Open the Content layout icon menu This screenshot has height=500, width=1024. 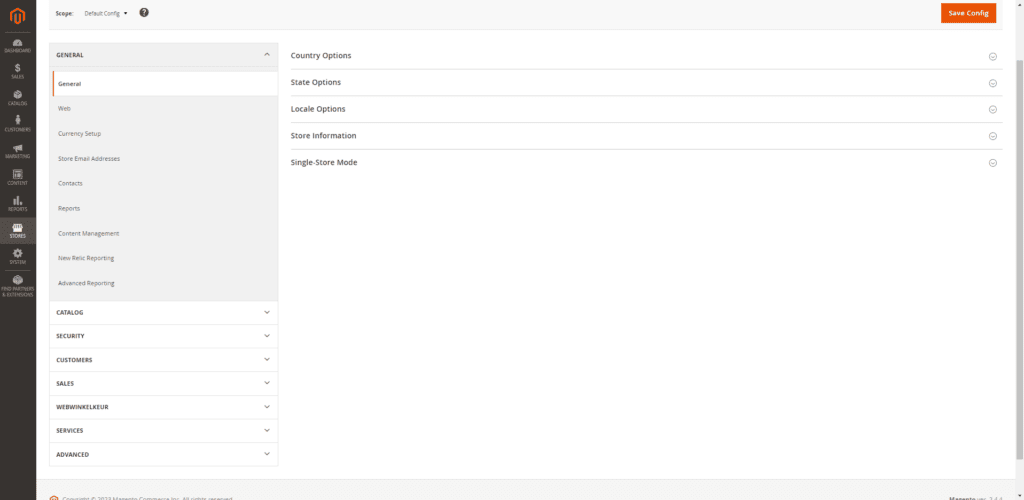pyautogui.click(x=17, y=177)
